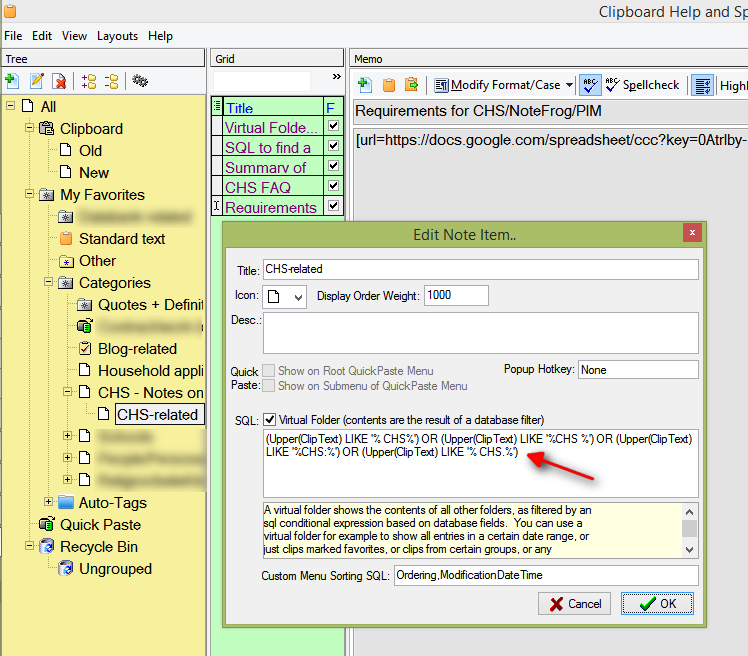Viewport: 748px width, 656px height.
Task: Open the File menu
Action: point(13,36)
